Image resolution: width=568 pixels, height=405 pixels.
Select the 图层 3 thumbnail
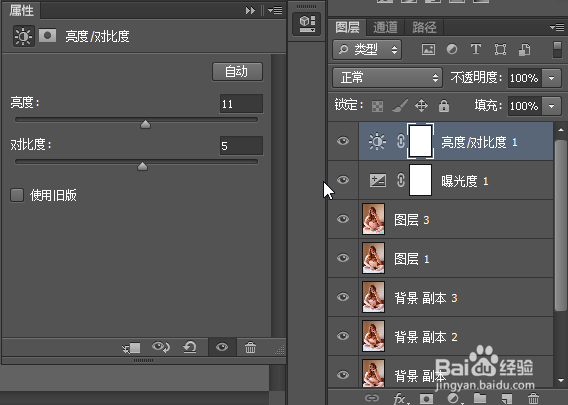(x=373, y=219)
